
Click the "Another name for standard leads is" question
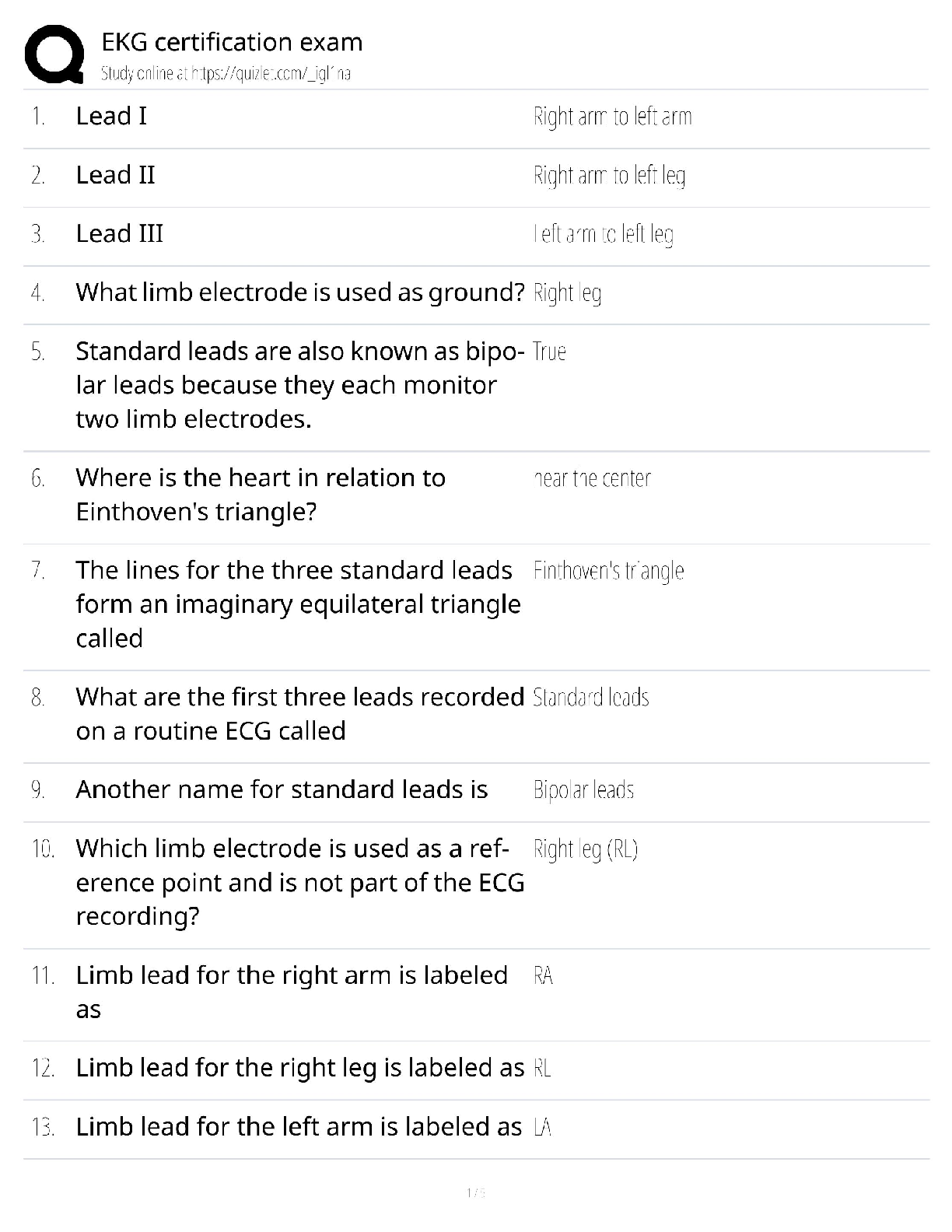click(282, 789)
